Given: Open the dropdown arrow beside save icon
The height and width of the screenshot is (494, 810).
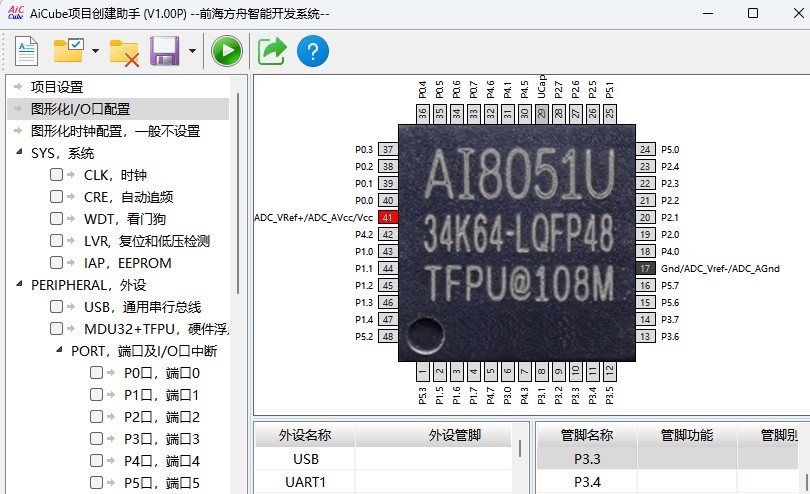Looking at the screenshot, I should click(192, 51).
